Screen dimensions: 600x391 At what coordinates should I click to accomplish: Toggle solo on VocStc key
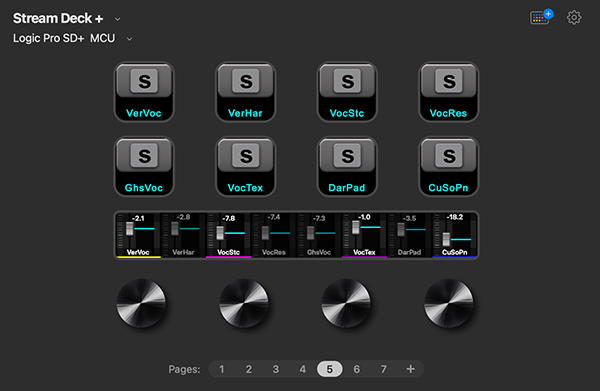(x=347, y=92)
